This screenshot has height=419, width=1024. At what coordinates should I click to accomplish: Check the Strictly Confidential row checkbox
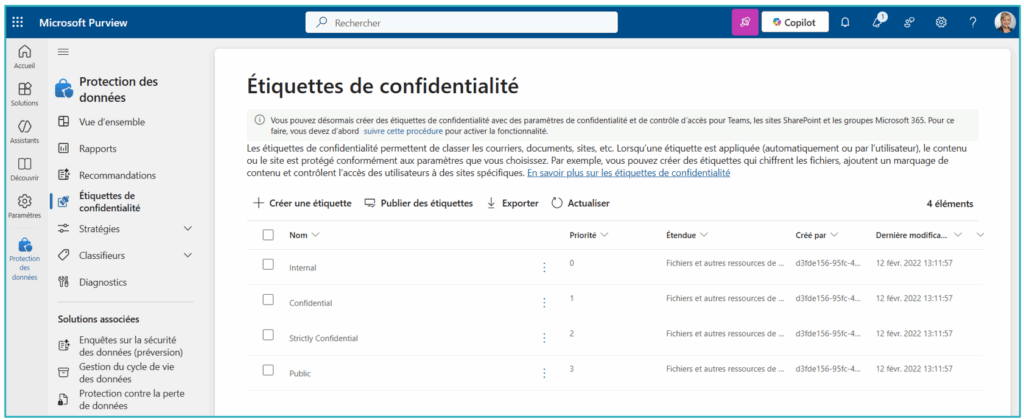click(268, 335)
